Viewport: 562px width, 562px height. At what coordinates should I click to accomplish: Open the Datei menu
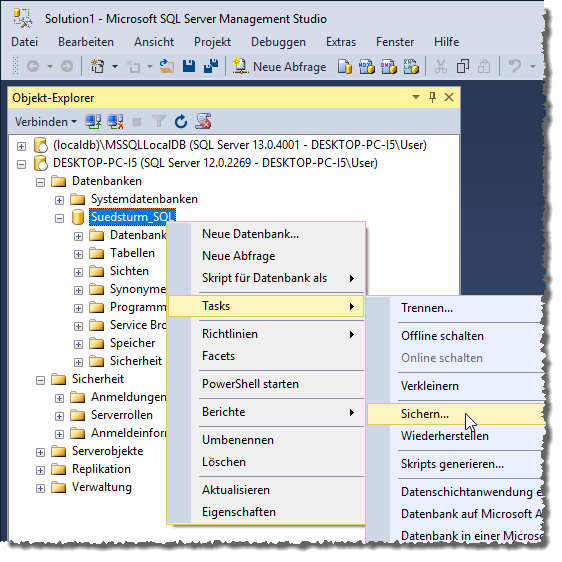tap(24, 42)
